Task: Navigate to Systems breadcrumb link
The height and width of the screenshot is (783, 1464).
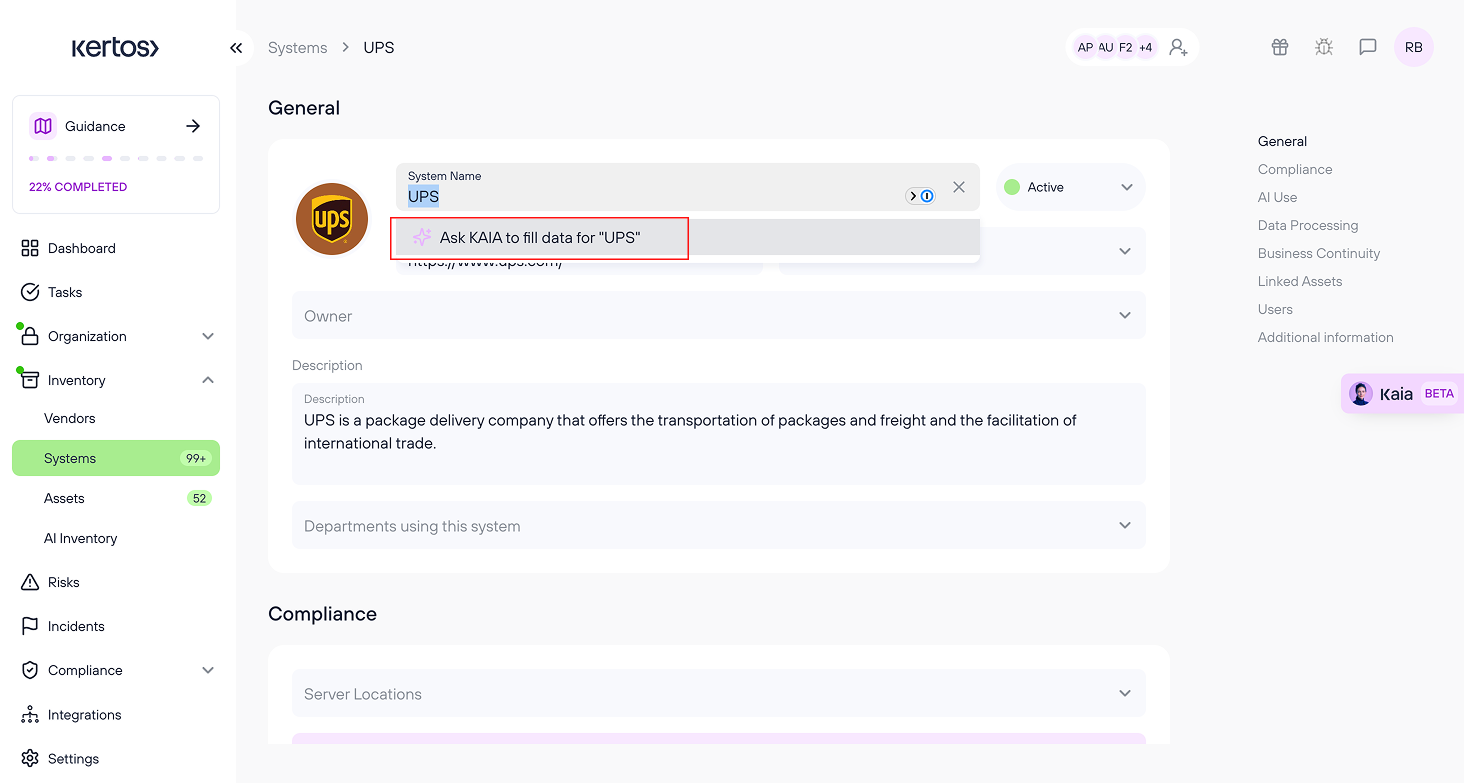Action: (x=297, y=48)
